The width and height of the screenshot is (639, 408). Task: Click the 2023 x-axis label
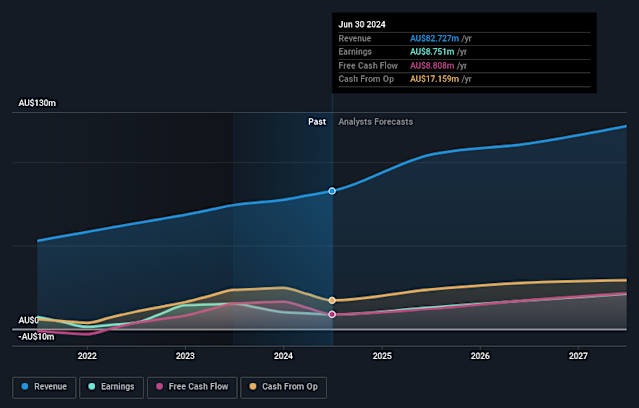185,355
